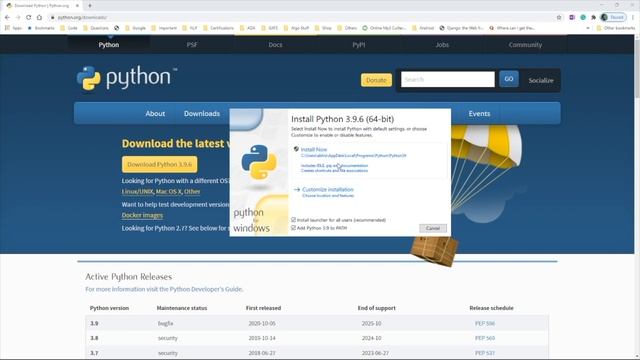Open a new browser tab

click(90, 6)
